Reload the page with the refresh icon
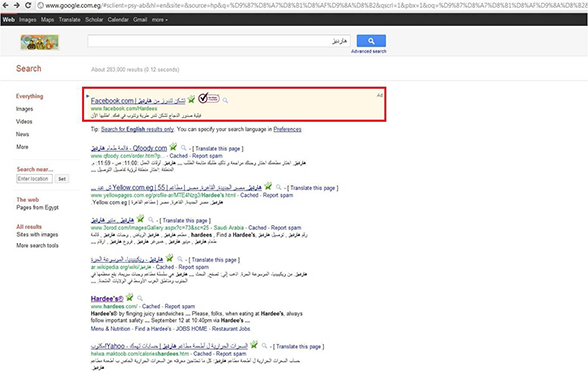The image size is (588, 373). pyautogui.click(x=28, y=5)
